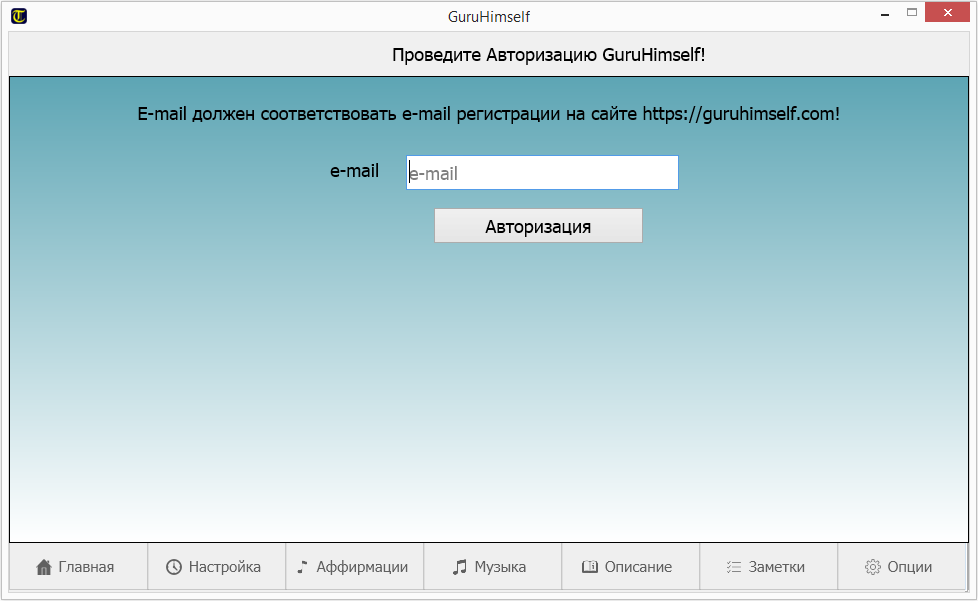
Task: Open the Главная tab label
Action: click(x=86, y=567)
